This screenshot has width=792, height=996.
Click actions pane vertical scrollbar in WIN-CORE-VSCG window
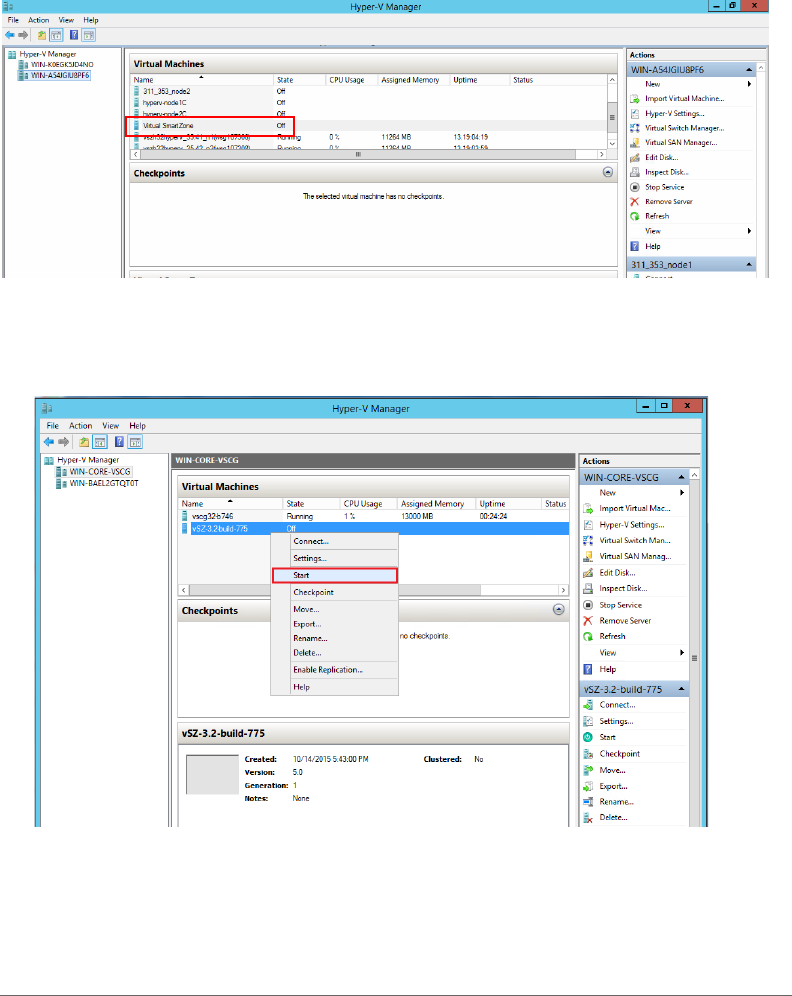[x=695, y=658]
